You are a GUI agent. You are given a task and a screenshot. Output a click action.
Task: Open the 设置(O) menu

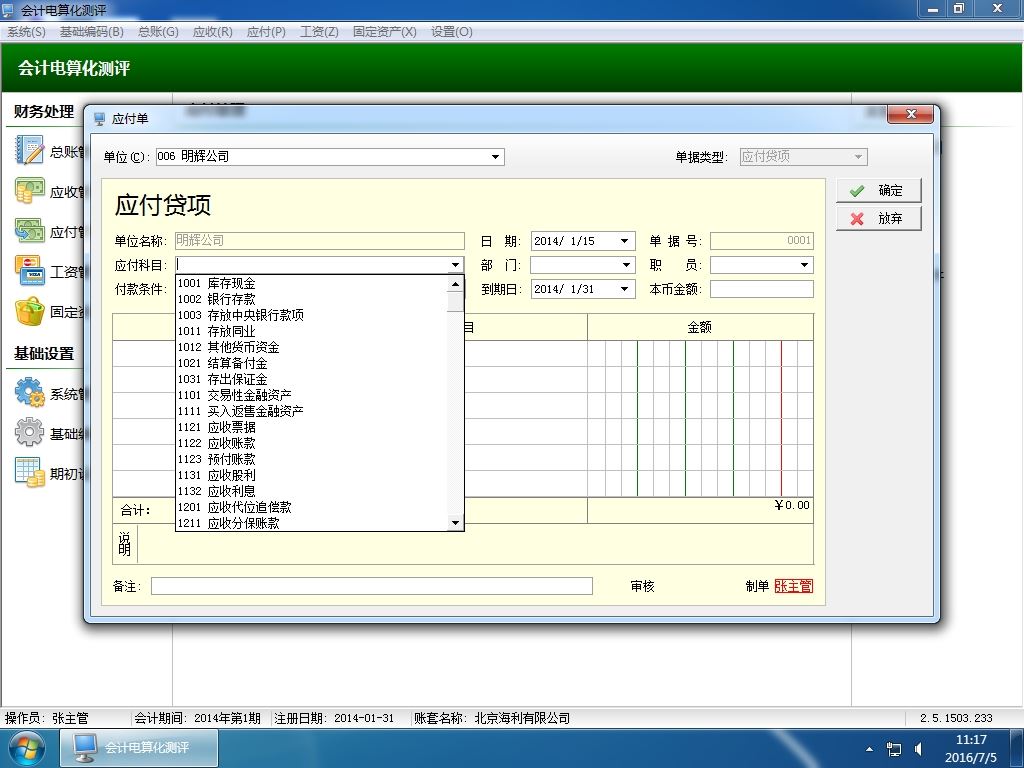451,31
